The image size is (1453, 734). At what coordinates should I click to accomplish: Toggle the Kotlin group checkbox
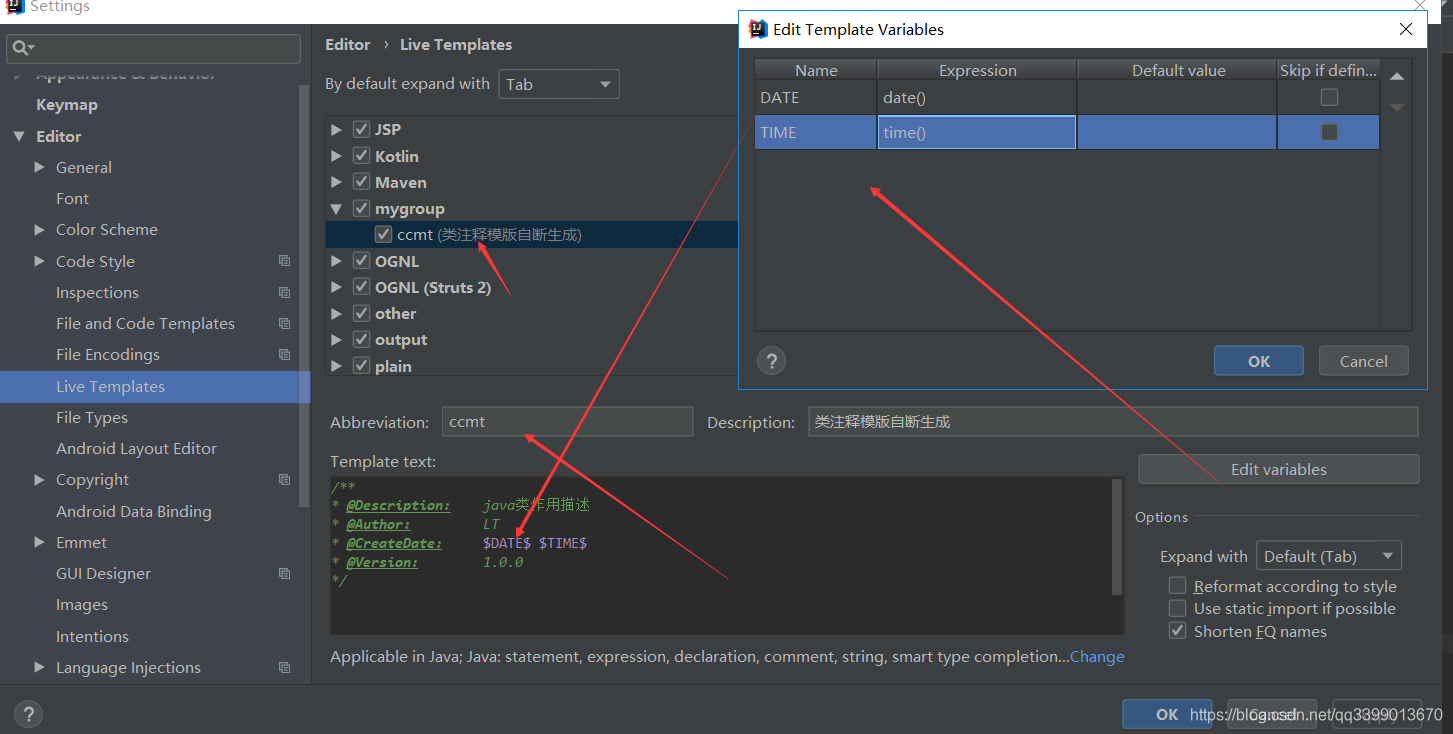(x=362, y=156)
